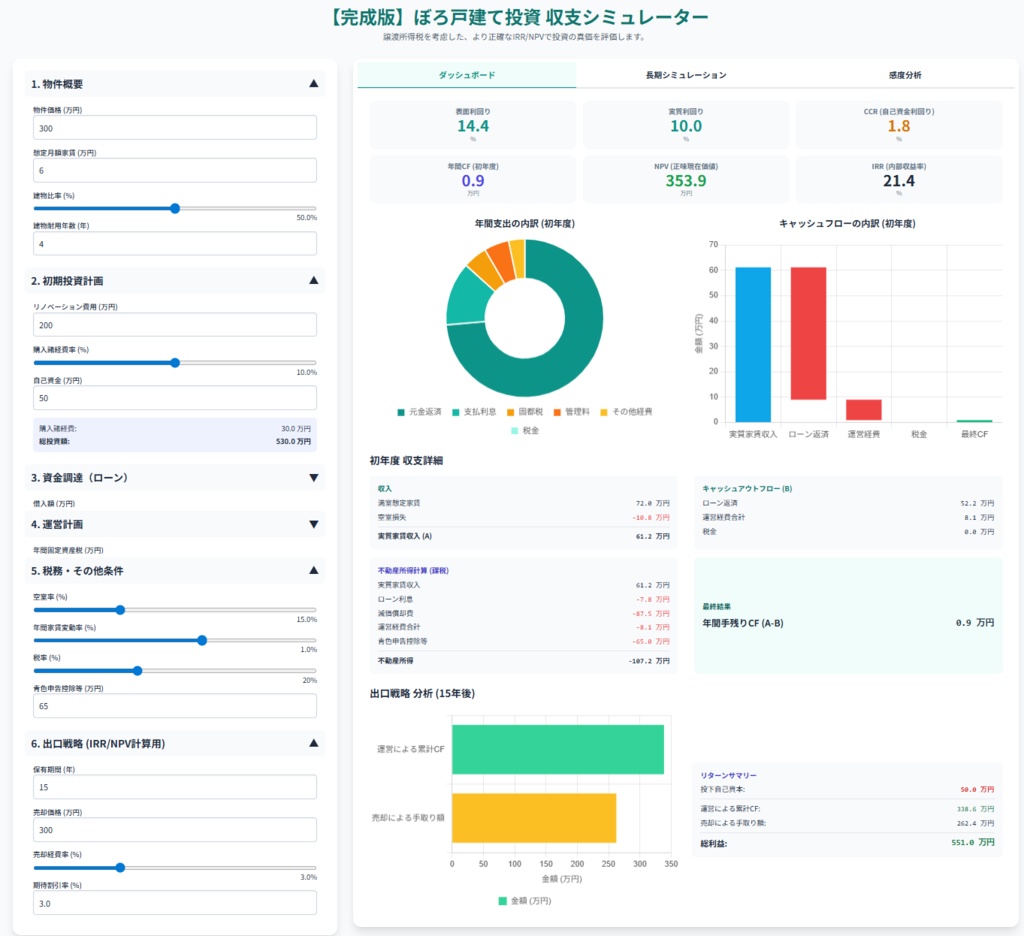Toggle 固都税 legend item in donut chart
This screenshot has width=1024, height=936.
pyautogui.click(x=525, y=412)
